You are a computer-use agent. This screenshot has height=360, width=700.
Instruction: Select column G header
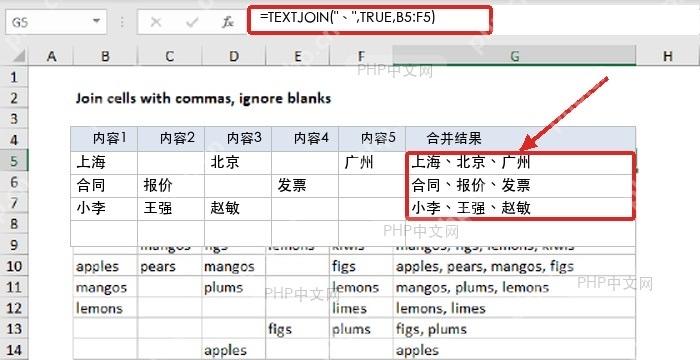tap(514, 56)
